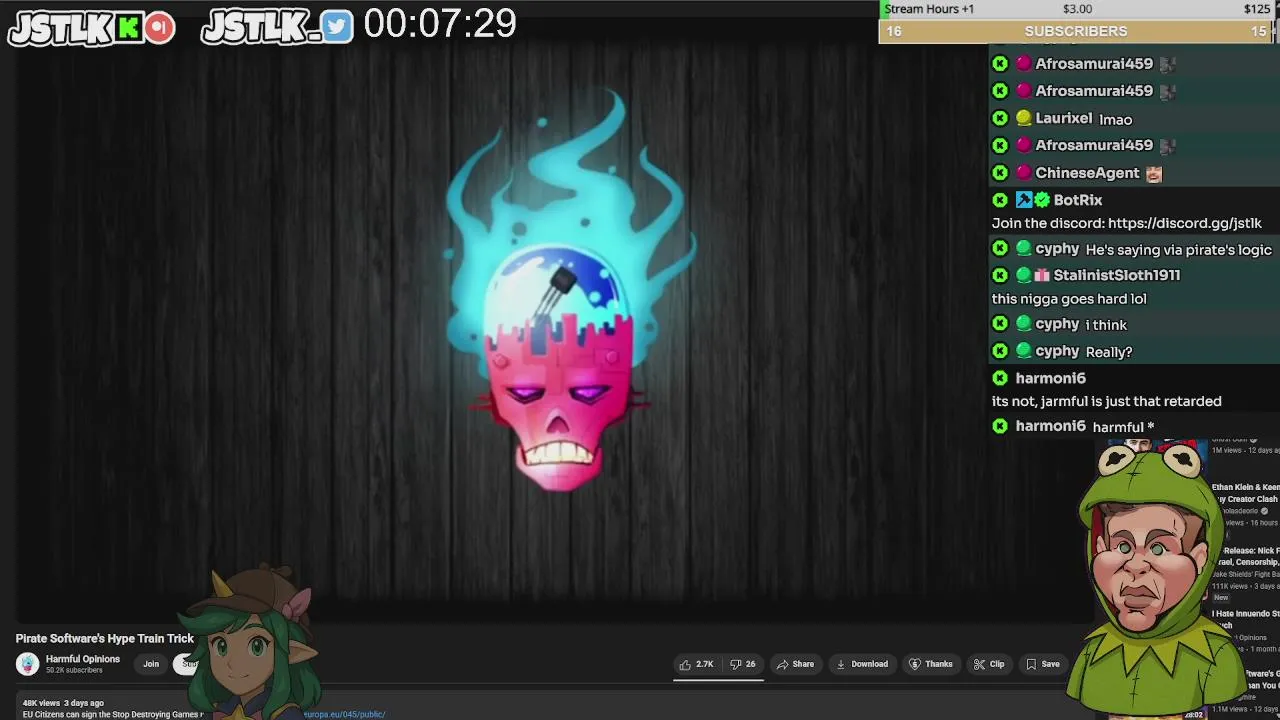
Task: Open ChineseAgent's username in chat
Action: click(1087, 173)
